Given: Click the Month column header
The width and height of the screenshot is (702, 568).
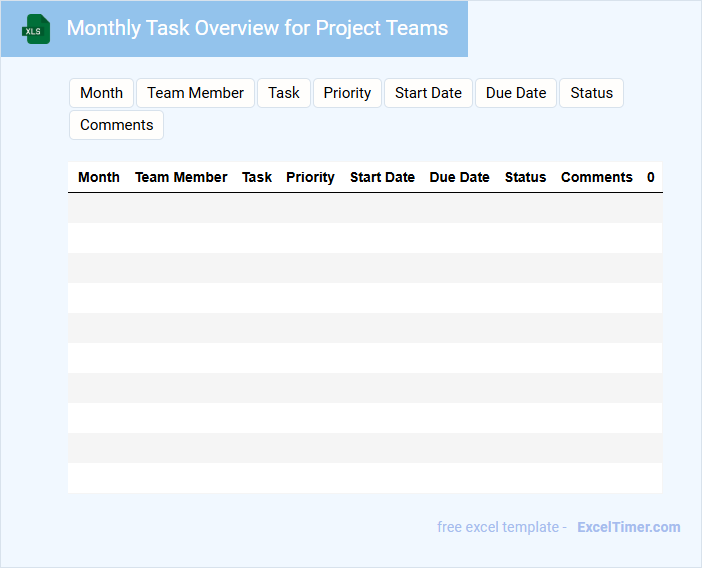Looking at the screenshot, I should pos(99,177).
